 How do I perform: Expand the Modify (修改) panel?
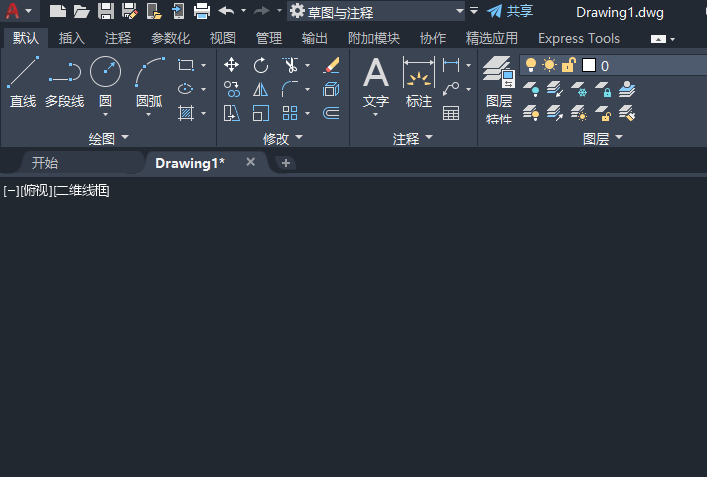pos(283,138)
